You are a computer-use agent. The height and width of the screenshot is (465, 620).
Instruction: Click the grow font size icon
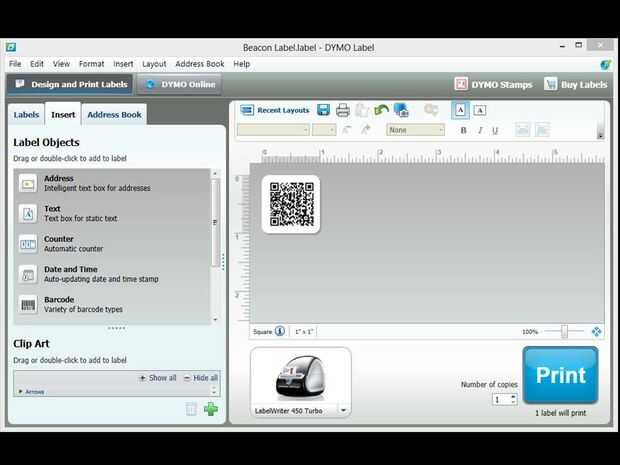[x=366, y=130]
